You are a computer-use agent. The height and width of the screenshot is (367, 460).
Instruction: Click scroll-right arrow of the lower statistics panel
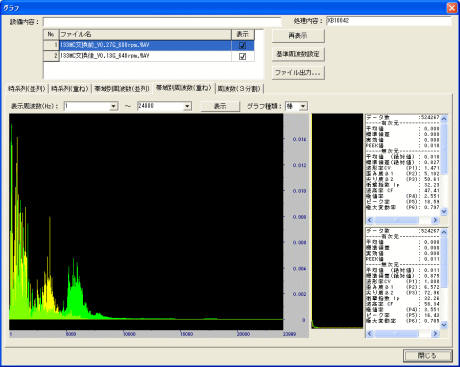coord(435,333)
